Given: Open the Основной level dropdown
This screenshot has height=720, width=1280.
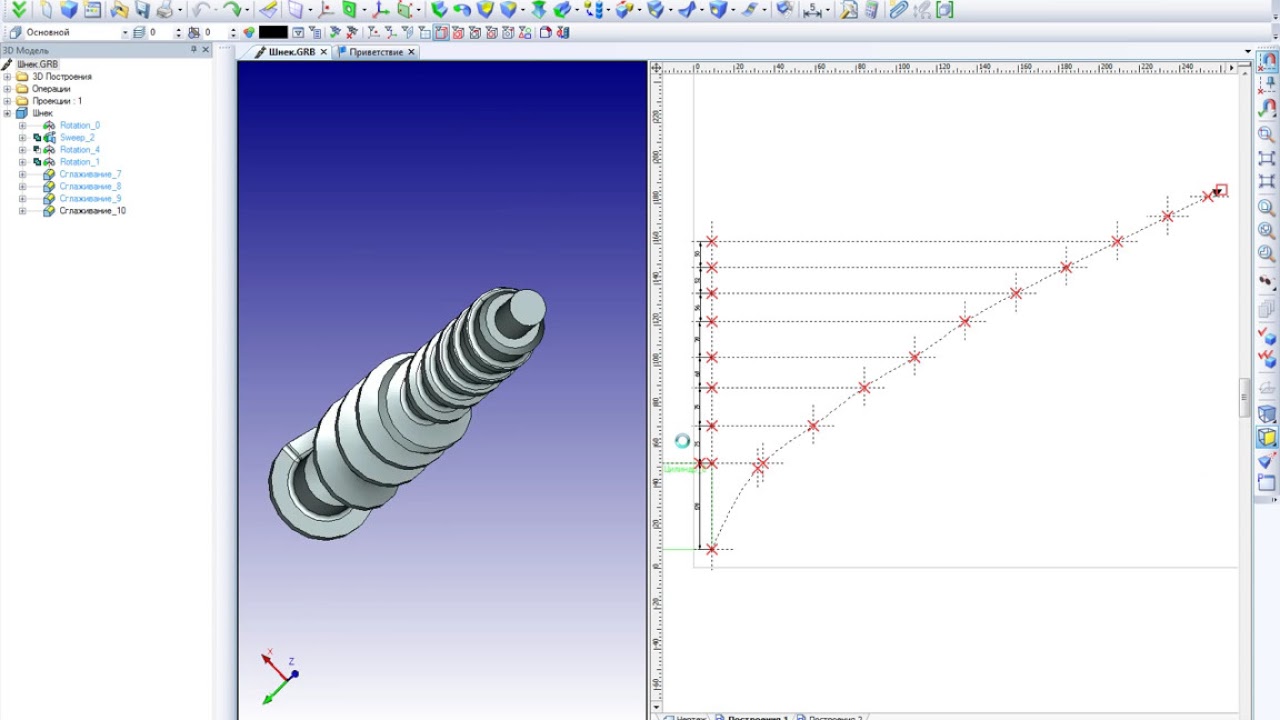Looking at the screenshot, I should coord(125,33).
